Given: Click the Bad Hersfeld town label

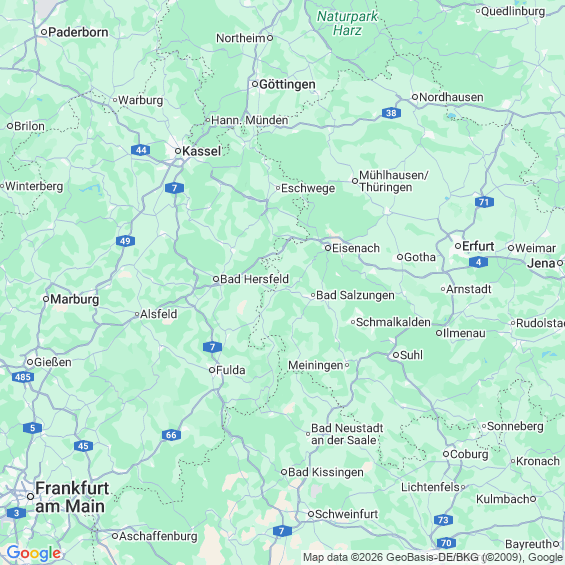Looking at the screenshot, I should [x=254, y=279].
